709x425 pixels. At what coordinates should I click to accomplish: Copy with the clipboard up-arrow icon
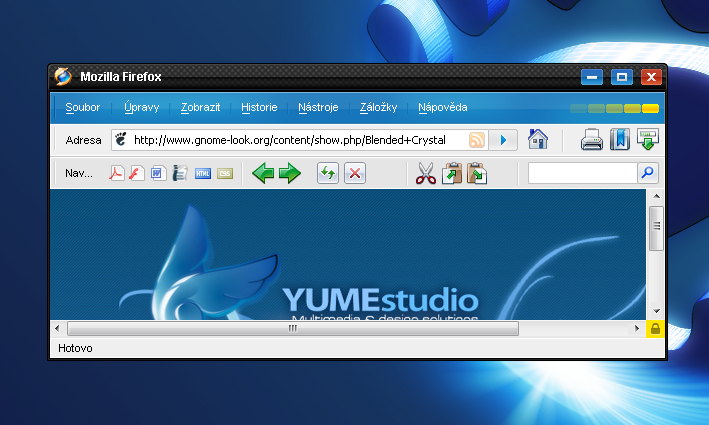[x=452, y=173]
